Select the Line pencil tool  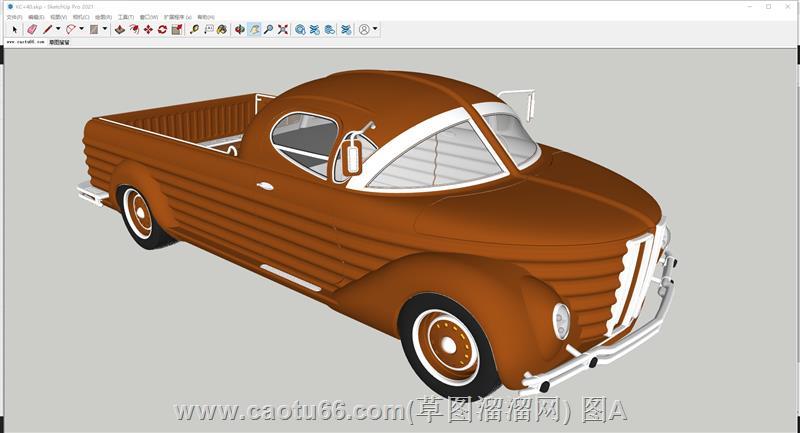[47, 30]
